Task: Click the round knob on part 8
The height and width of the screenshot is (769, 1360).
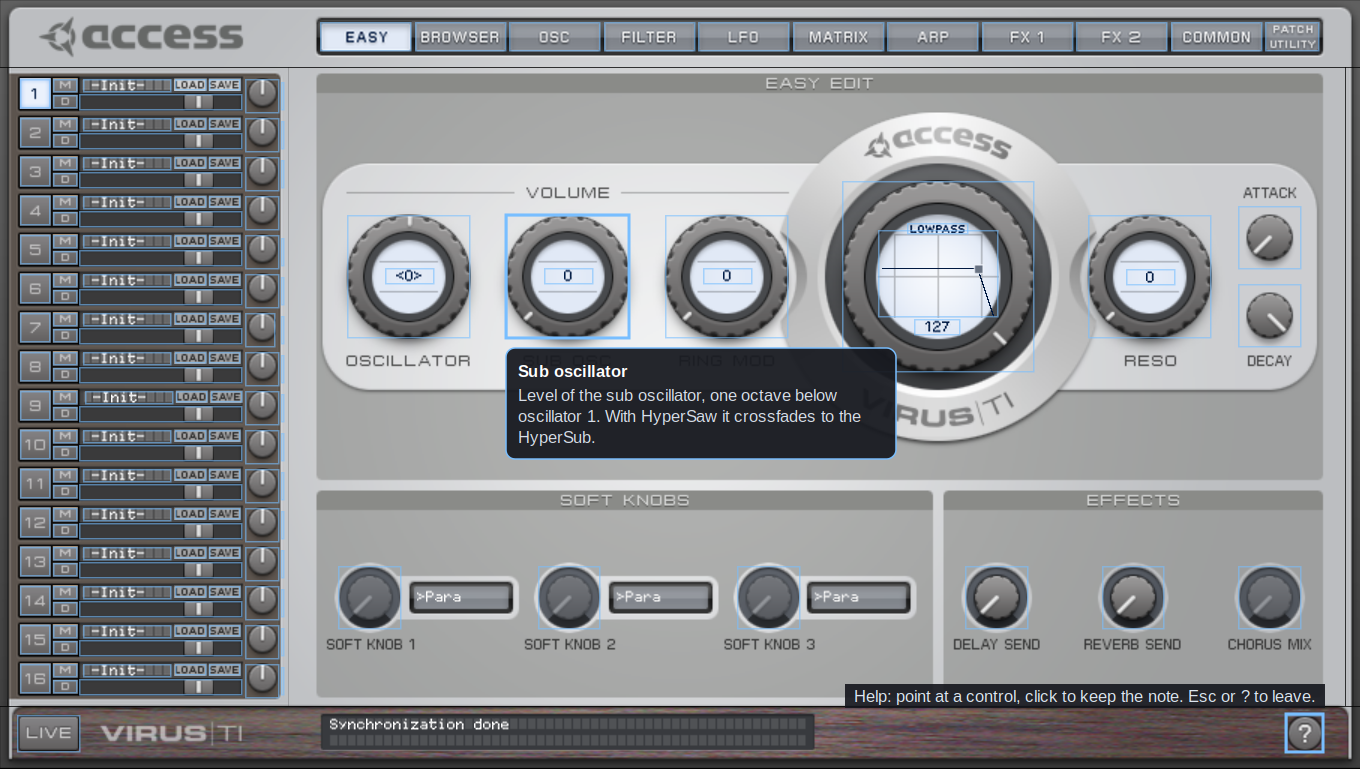Action: pyautogui.click(x=262, y=367)
